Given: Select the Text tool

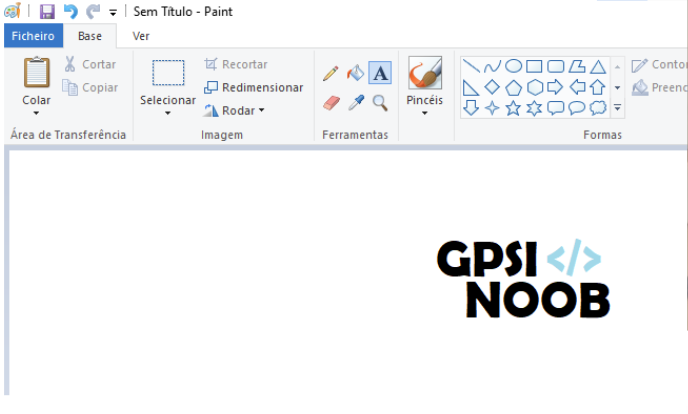Looking at the screenshot, I should click(380, 73).
